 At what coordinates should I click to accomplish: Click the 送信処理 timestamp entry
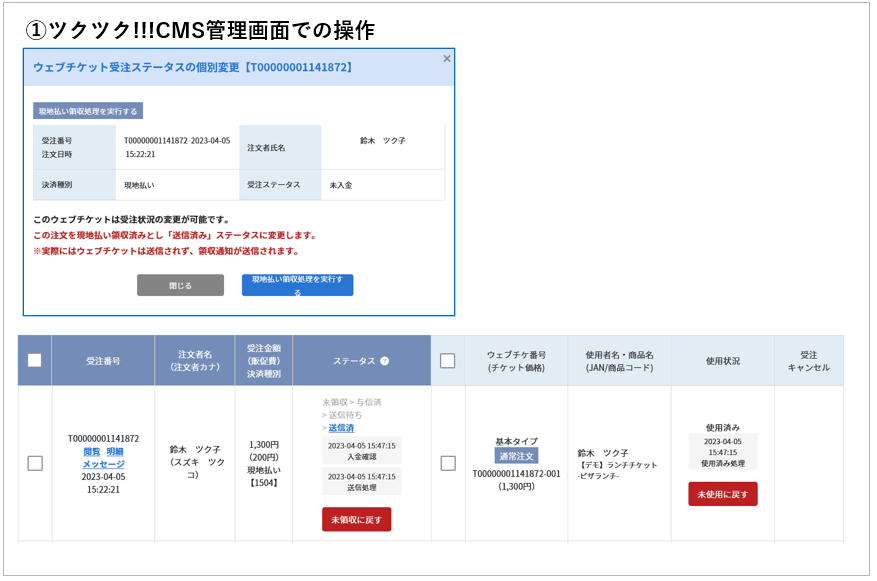[x=362, y=481]
